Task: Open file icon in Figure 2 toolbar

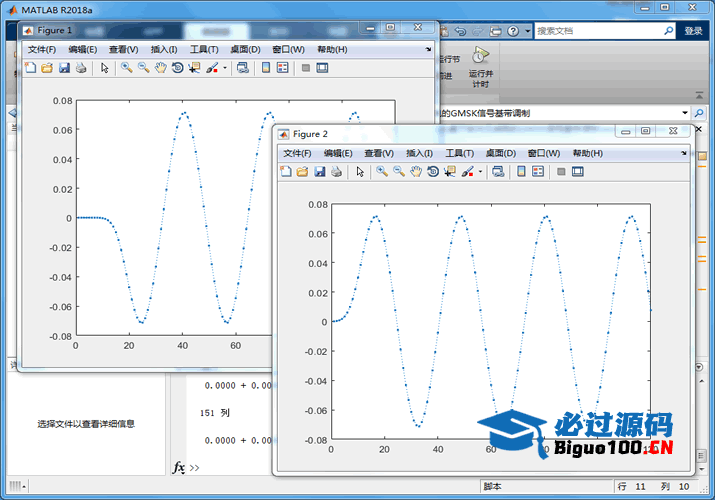Action: pyautogui.click(x=302, y=172)
